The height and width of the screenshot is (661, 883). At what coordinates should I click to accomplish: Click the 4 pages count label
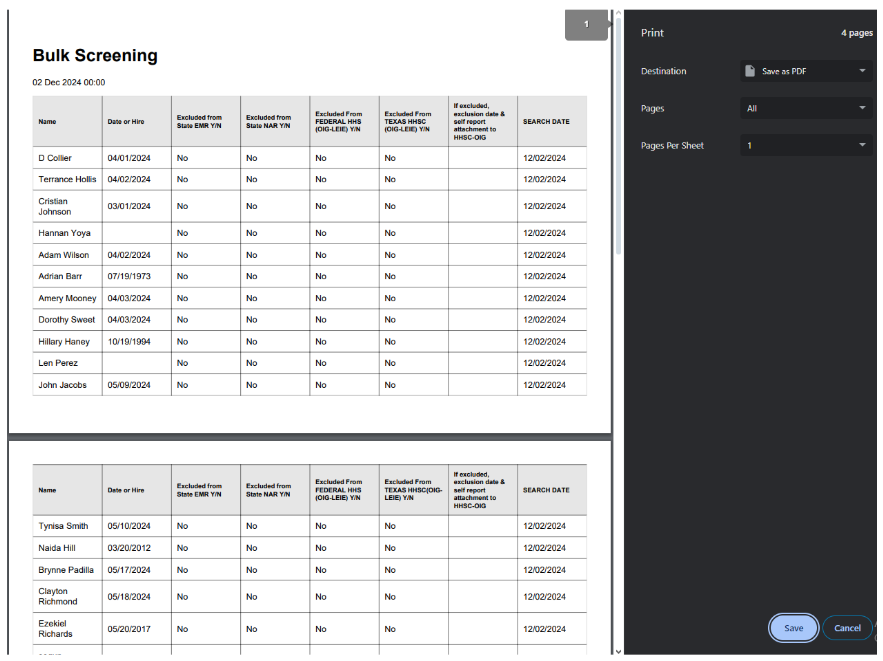click(x=856, y=33)
